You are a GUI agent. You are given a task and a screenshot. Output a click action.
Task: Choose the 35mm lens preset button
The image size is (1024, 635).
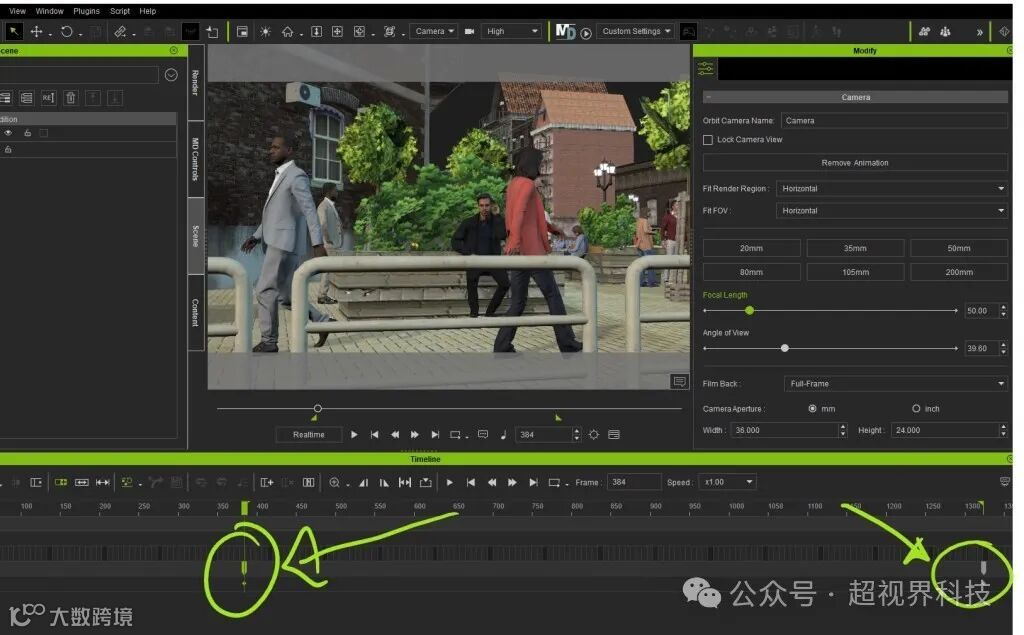(855, 248)
